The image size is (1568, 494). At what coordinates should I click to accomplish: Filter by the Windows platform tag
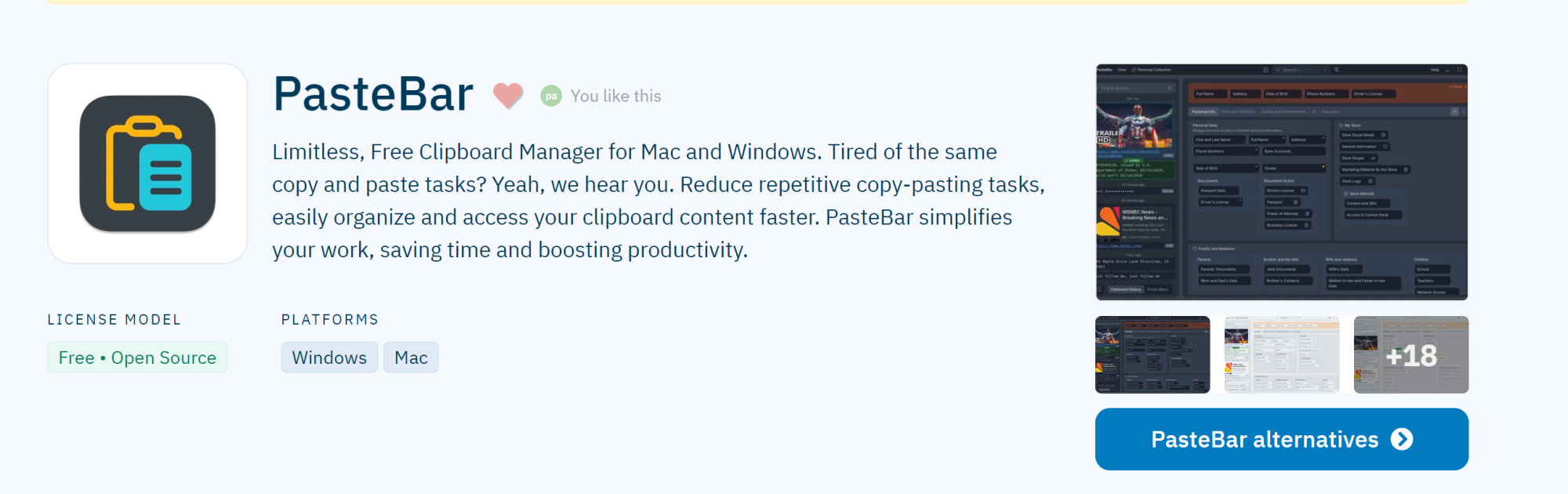pos(329,358)
